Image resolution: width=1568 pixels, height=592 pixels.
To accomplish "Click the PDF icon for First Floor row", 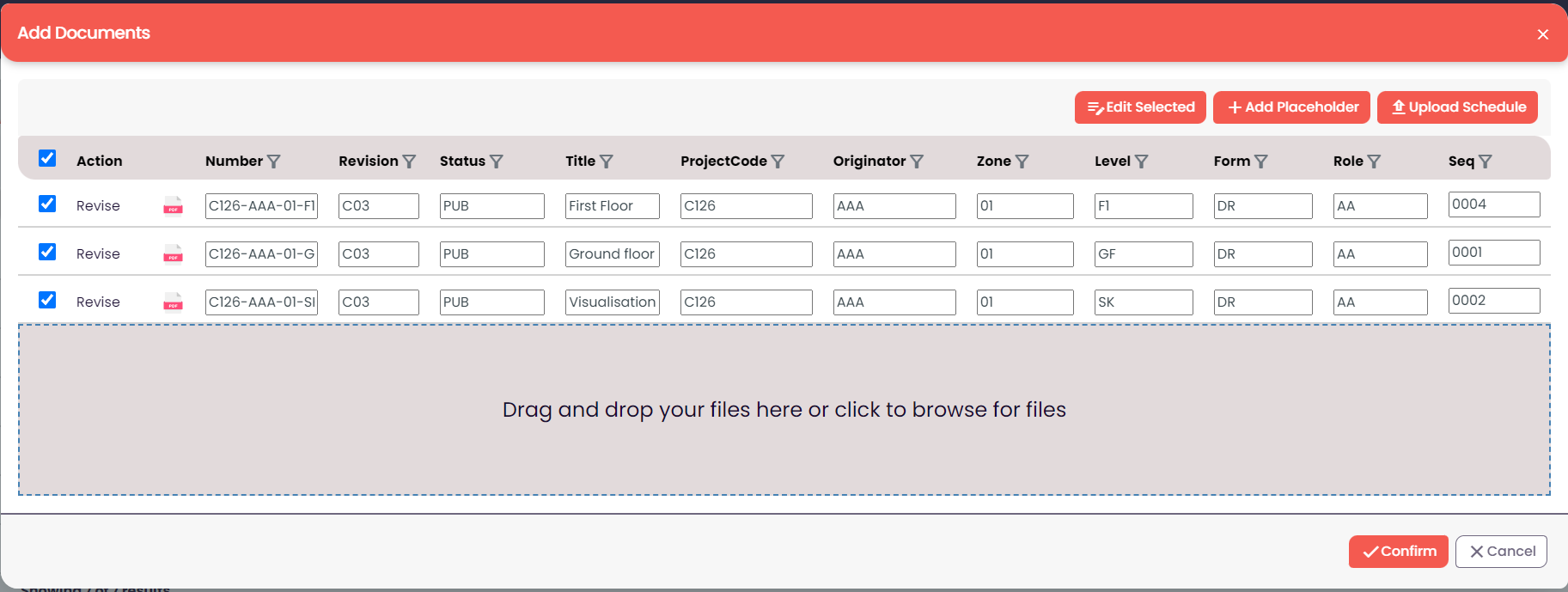I will [173, 205].
